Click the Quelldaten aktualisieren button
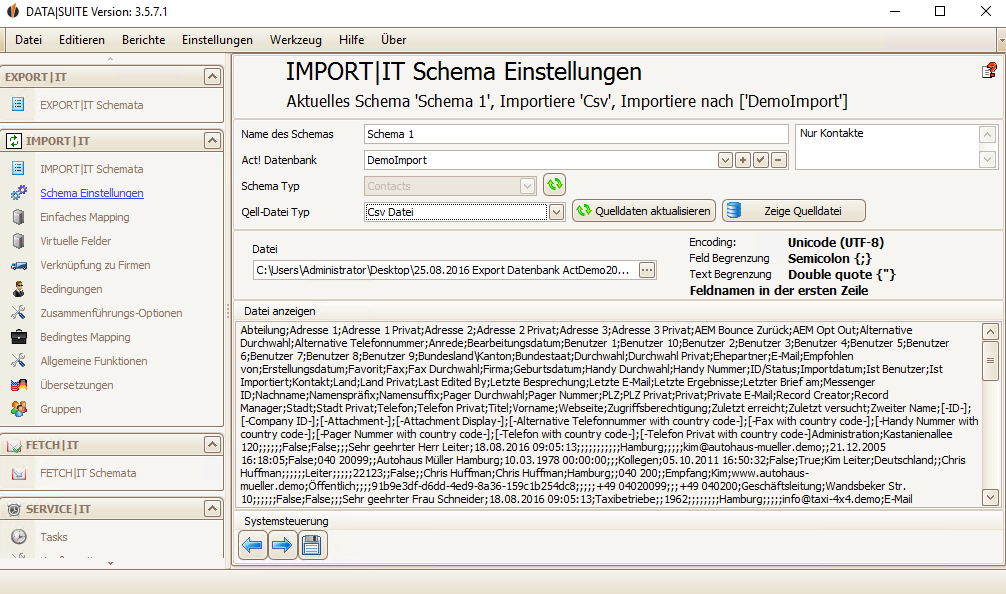Viewport: 1006px width, 594px height. point(644,211)
